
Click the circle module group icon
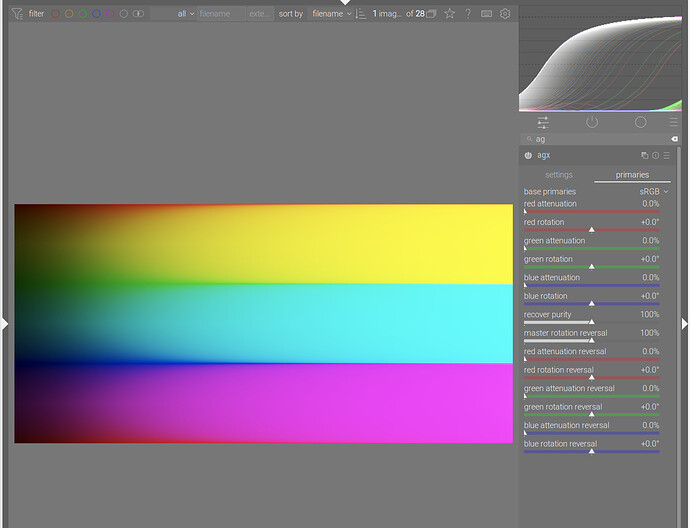coord(641,122)
